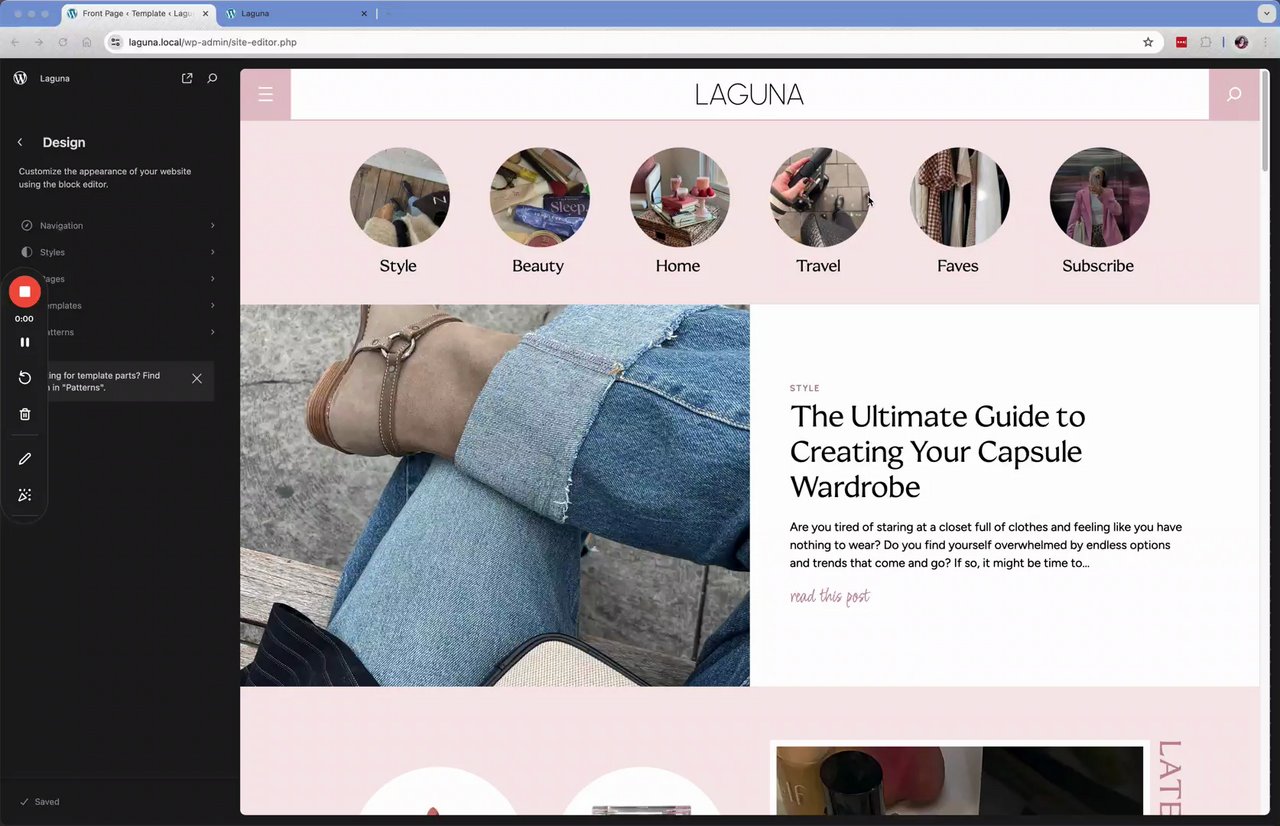The height and width of the screenshot is (826, 1280).
Task: Click the red browser extension icon
Action: pos(1181,42)
